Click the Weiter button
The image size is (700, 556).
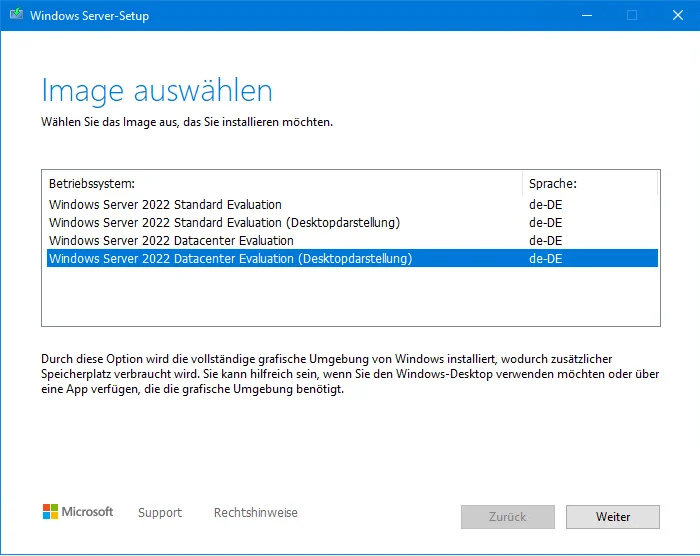coord(612,517)
